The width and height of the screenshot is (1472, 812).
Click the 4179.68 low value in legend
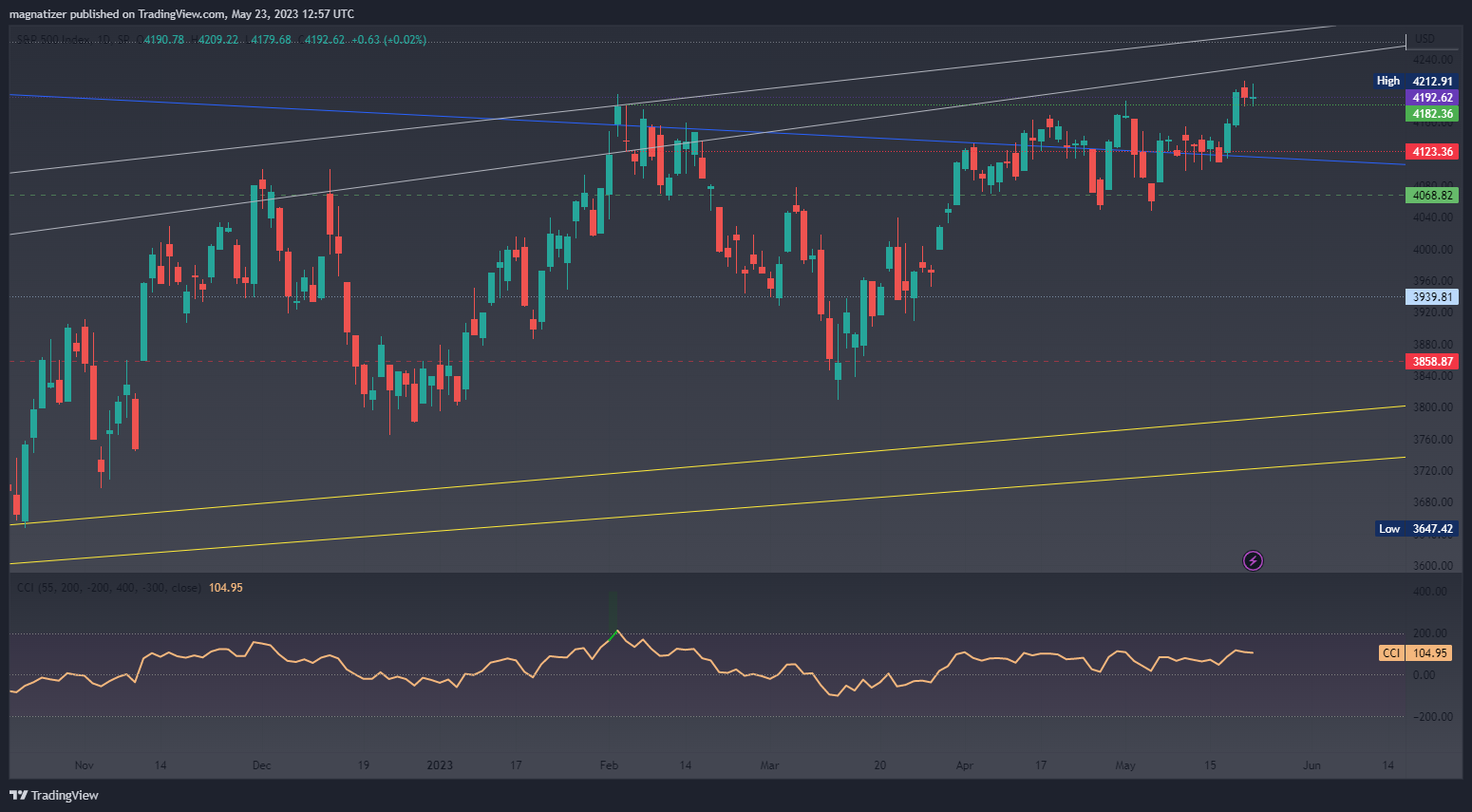click(271, 40)
